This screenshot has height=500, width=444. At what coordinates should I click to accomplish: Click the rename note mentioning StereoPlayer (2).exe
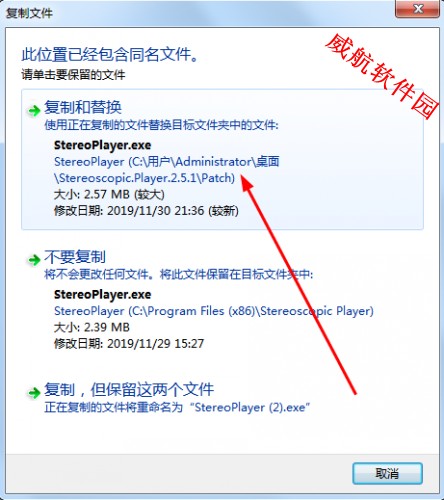coord(177,407)
